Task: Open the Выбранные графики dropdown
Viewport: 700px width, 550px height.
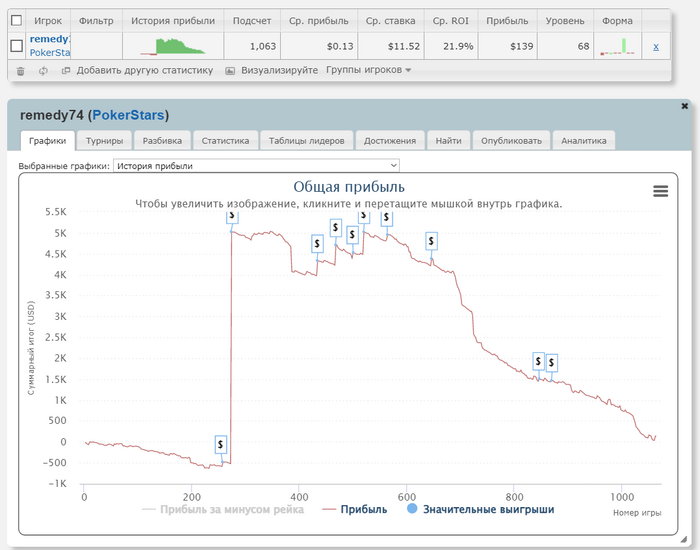Action: tap(256, 166)
